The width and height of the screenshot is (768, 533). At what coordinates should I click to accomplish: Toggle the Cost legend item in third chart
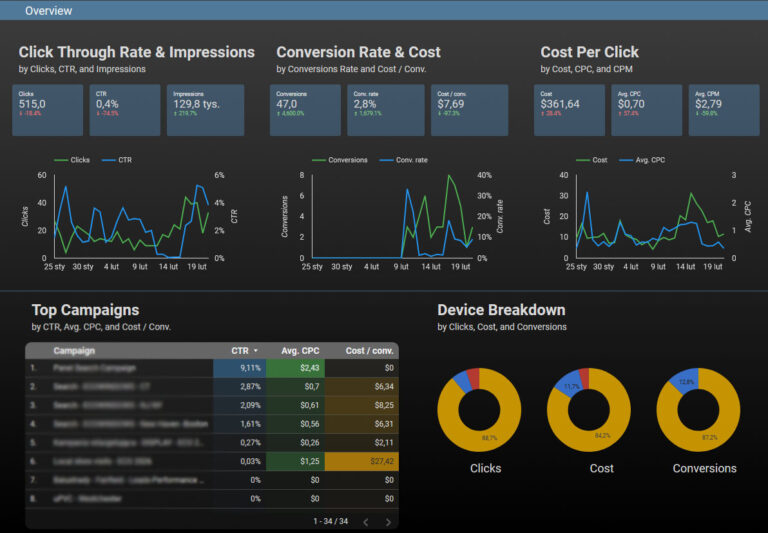click(592, 160)
